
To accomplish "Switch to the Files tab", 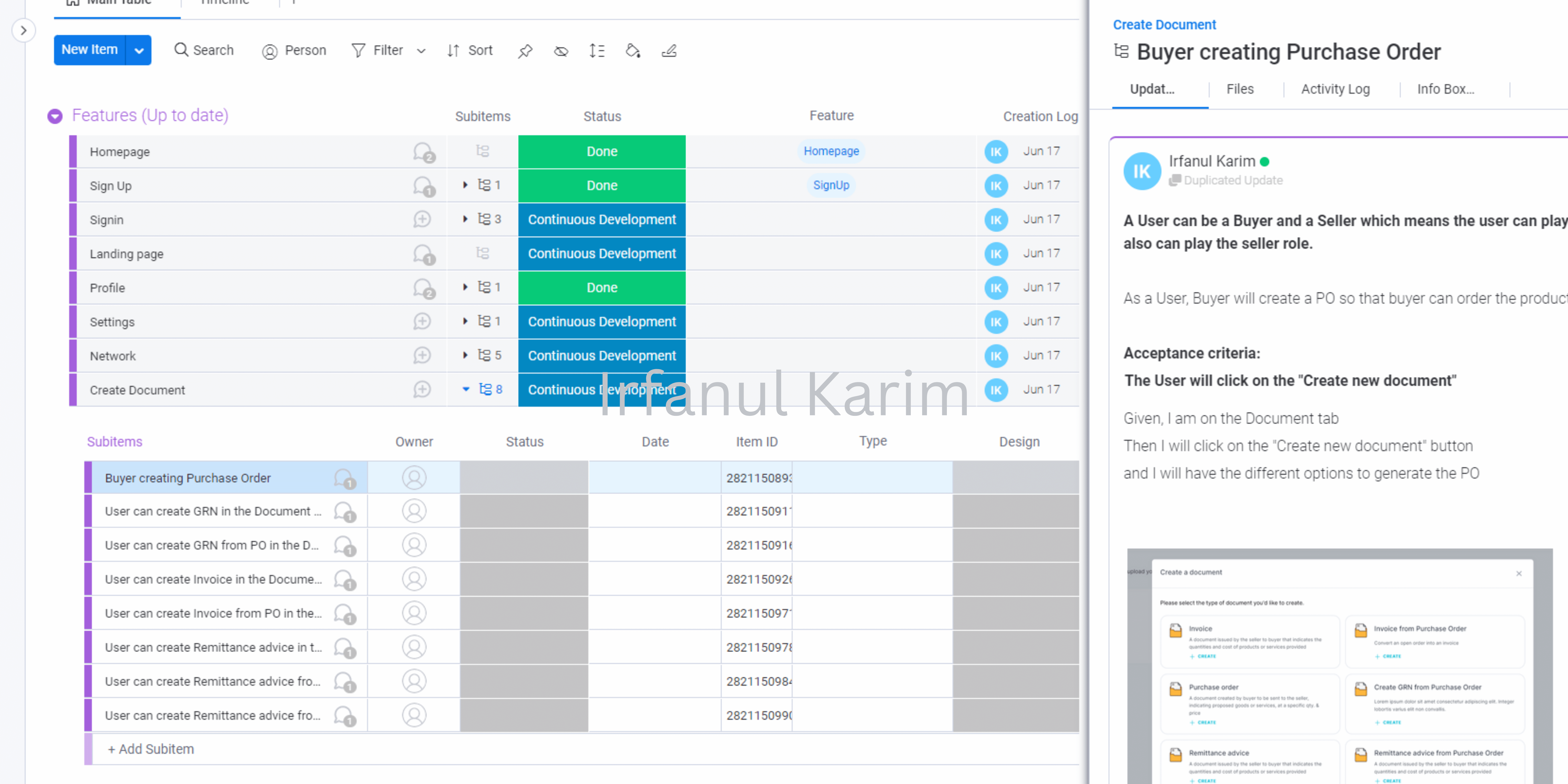I will pyautogui.click(x=1240, y=89).
